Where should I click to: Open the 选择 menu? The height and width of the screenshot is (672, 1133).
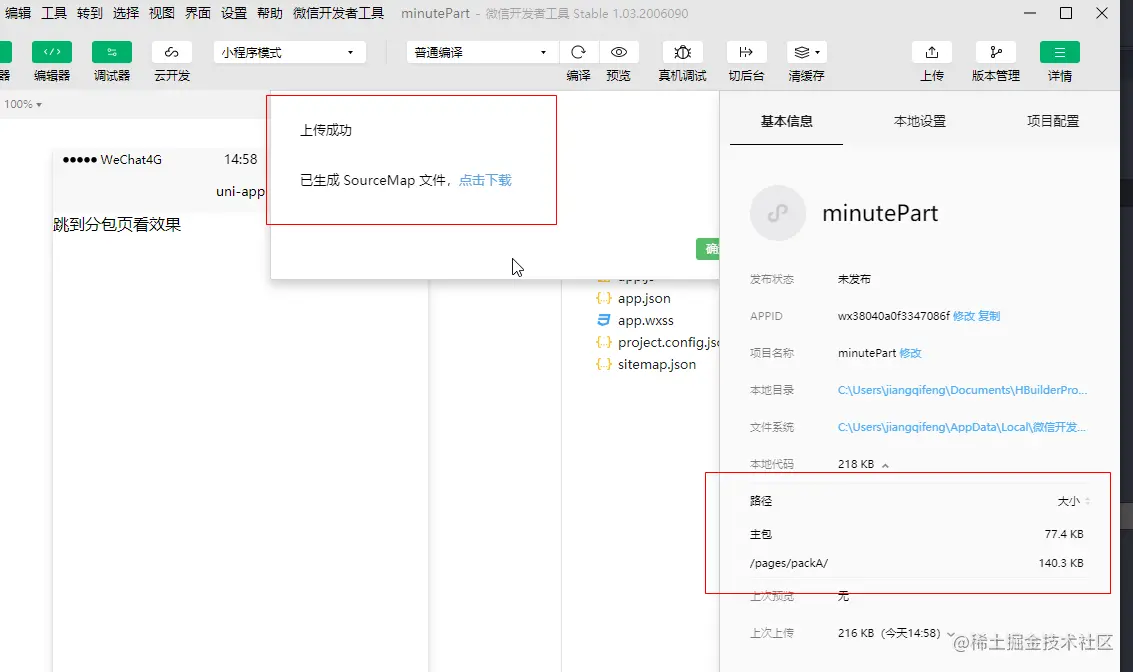[x=126, y=13]
